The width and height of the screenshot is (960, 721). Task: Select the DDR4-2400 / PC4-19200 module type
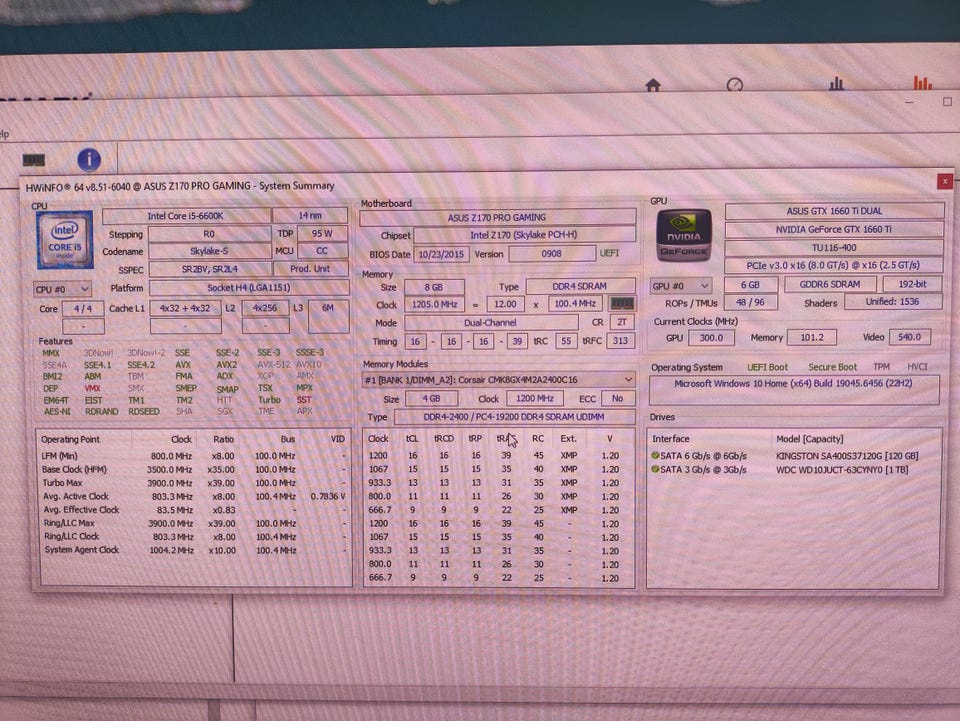point(514,417)
